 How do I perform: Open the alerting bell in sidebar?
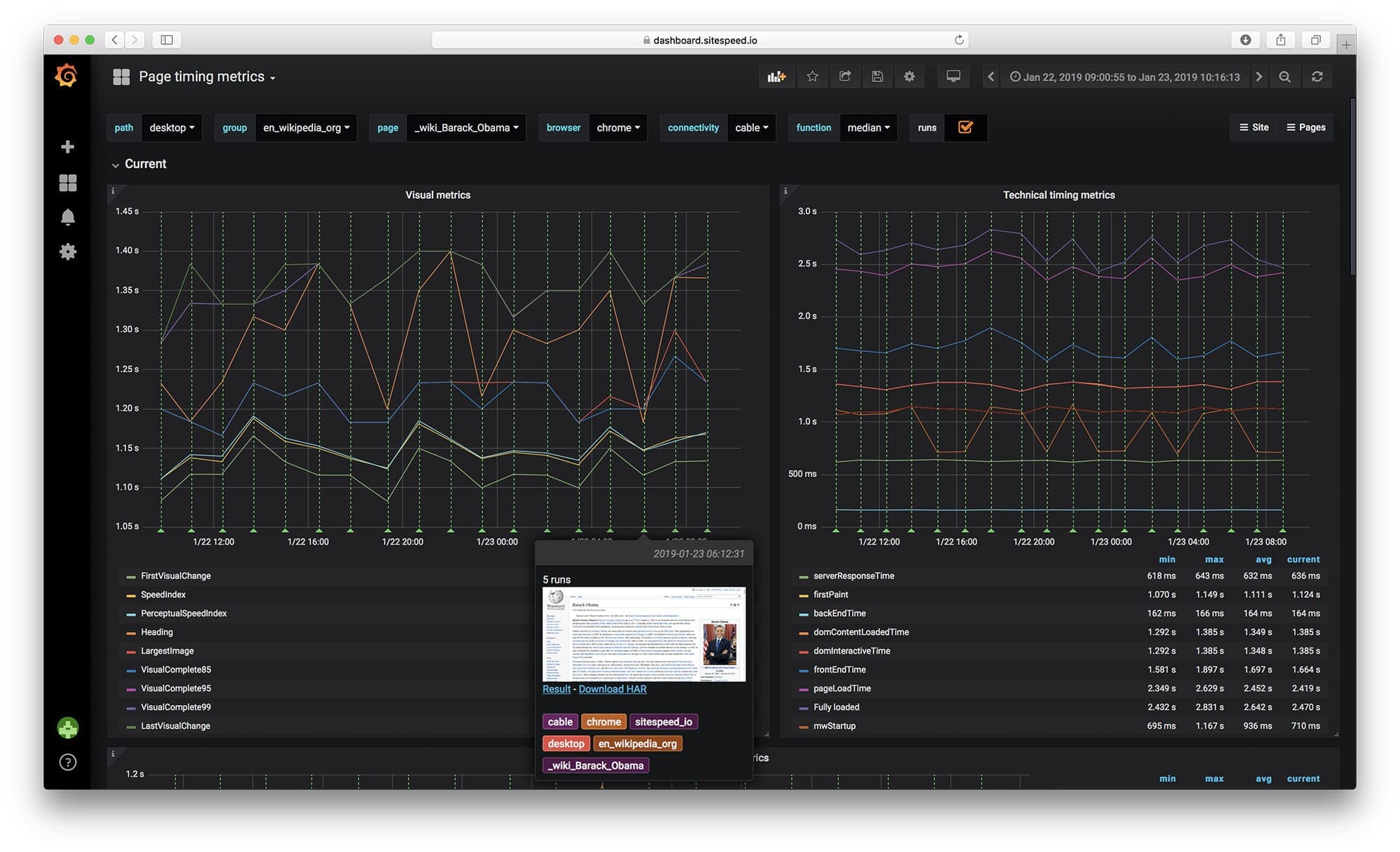click(68, 218)
